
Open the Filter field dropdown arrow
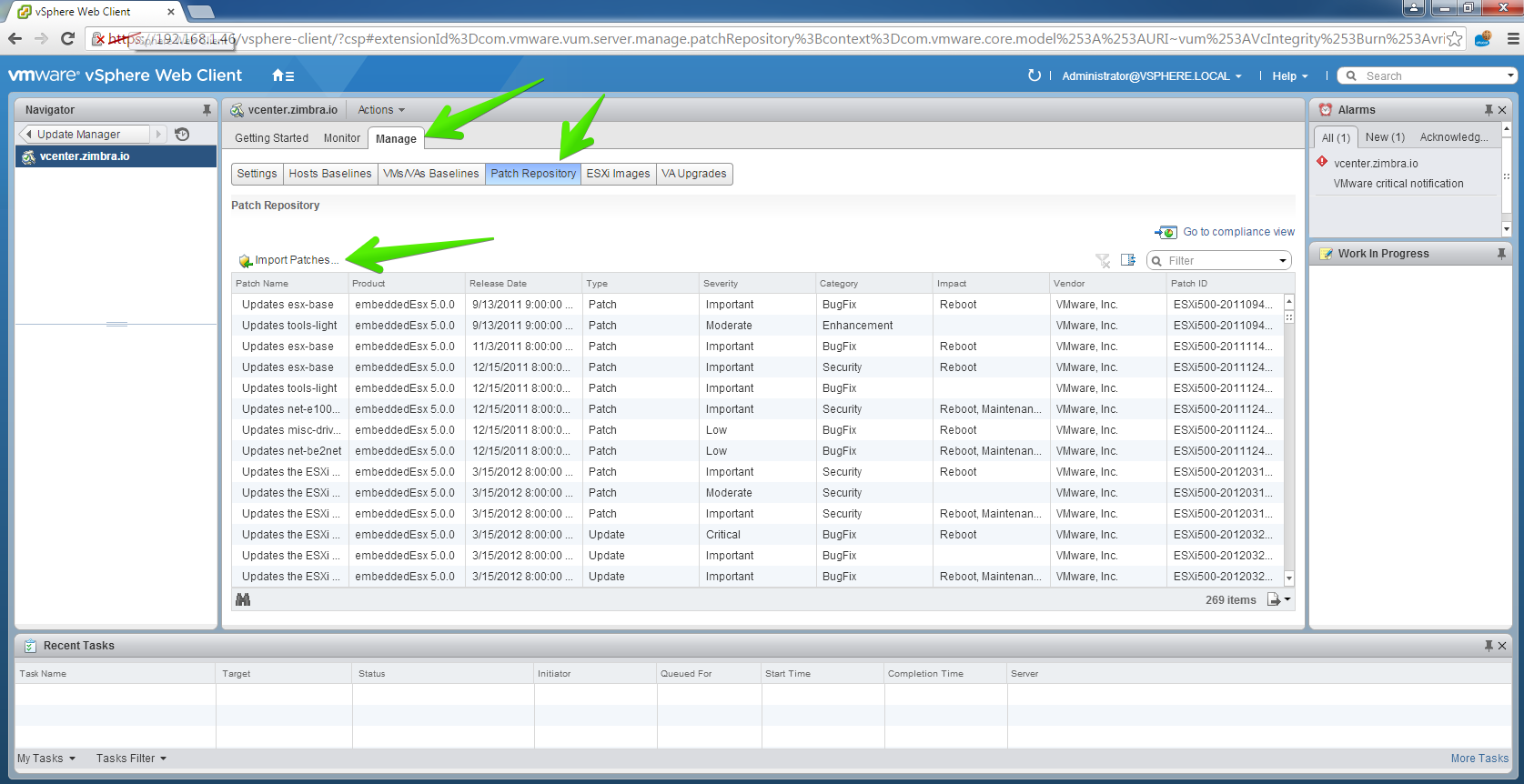(x=1283, y=261)
